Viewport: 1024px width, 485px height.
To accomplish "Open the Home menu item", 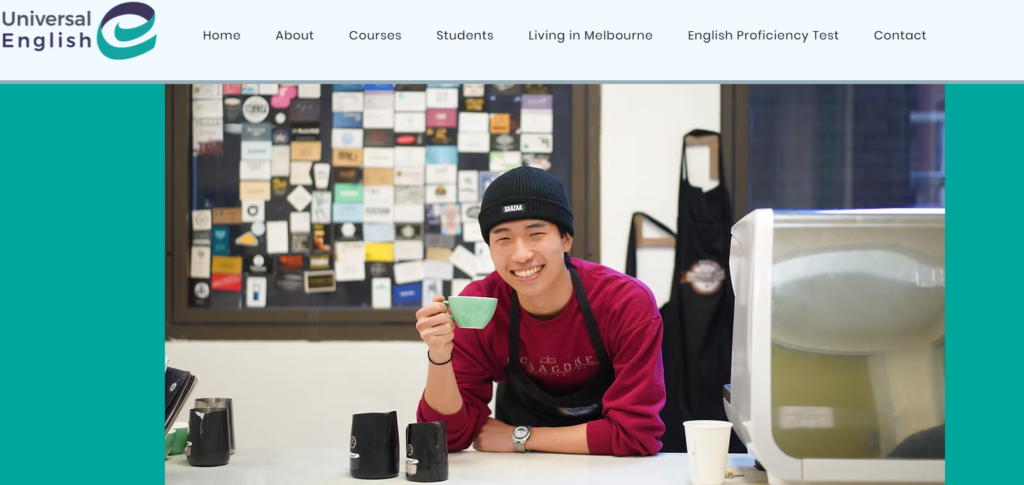I will (221, 35).
